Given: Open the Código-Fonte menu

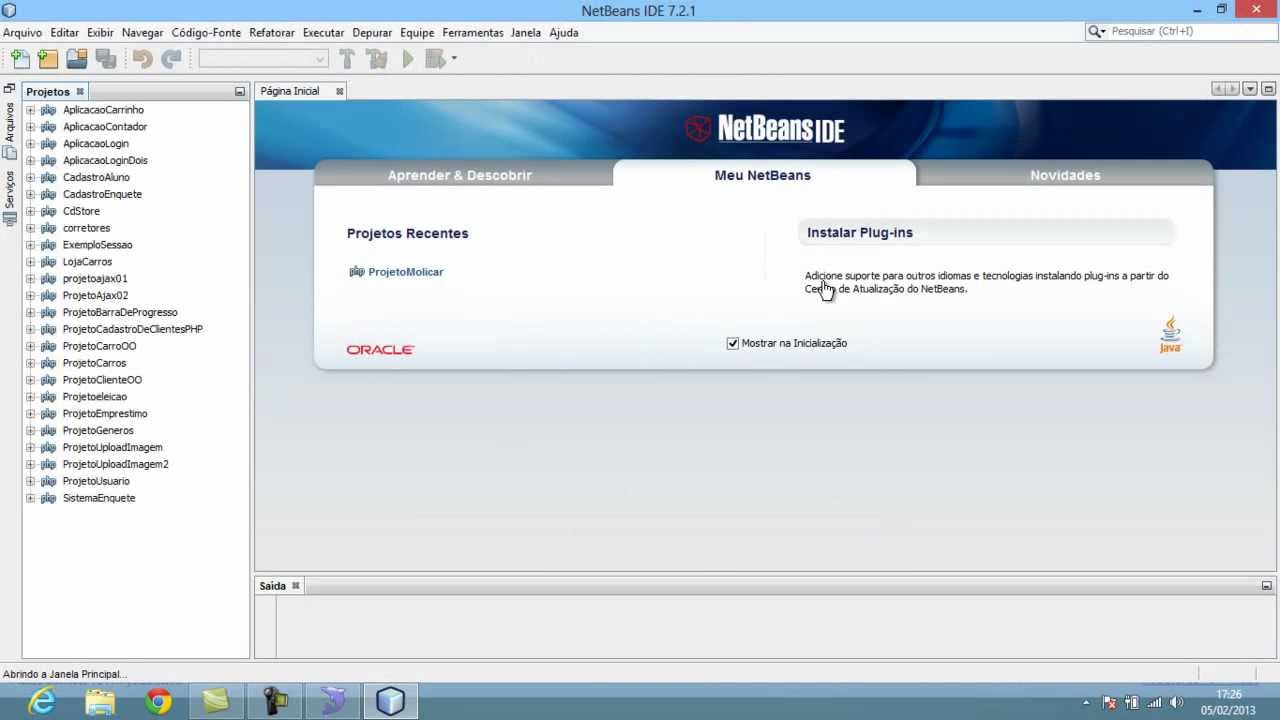Looking at the screenshot, I should tap(206, 32).
